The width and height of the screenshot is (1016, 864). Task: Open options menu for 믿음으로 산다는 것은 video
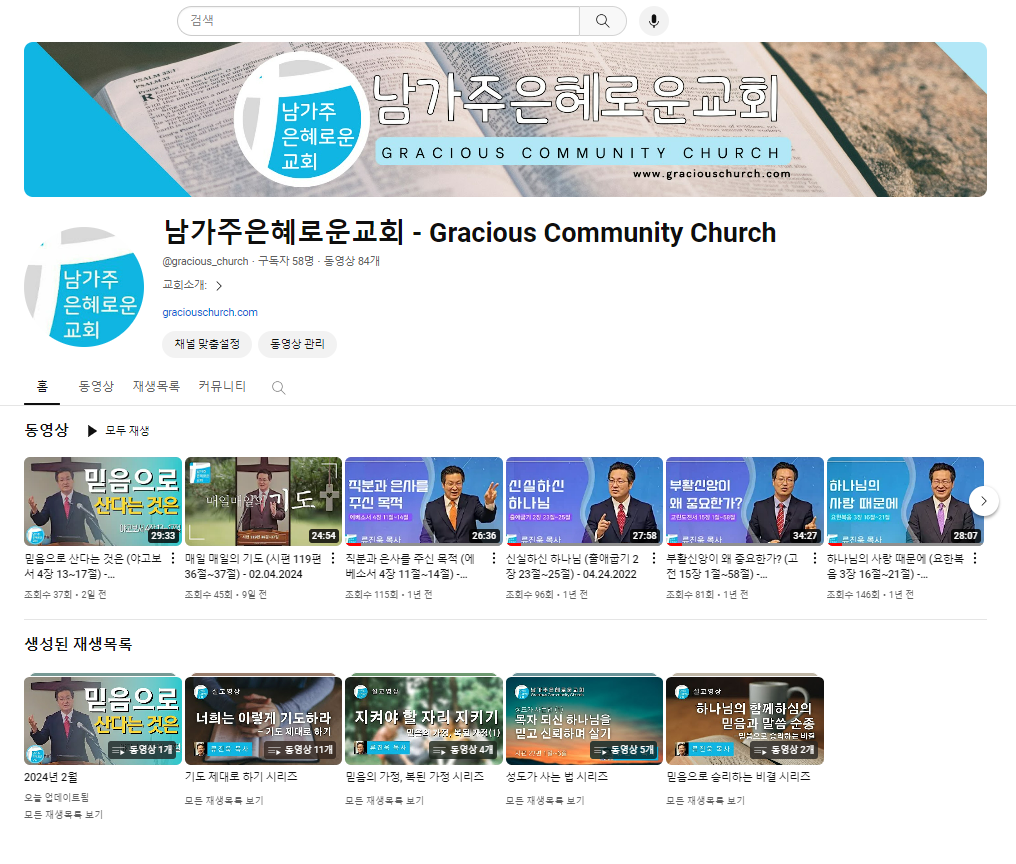point(172,559)
